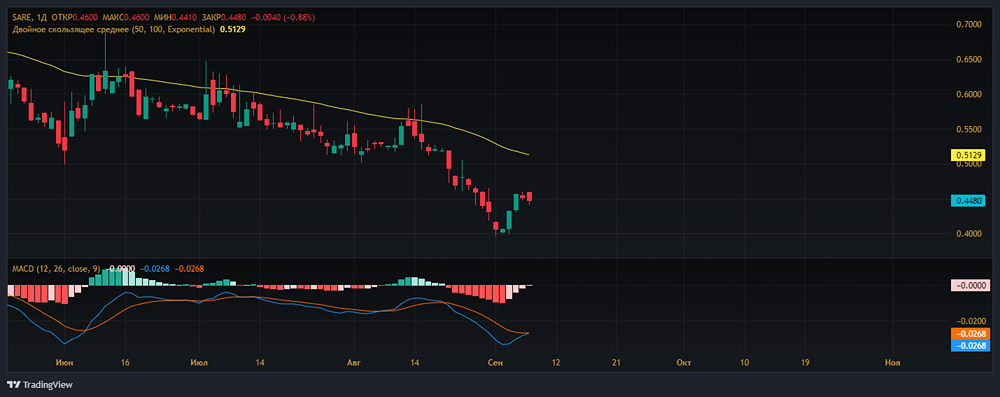Click the Ноя date label
This screenshot has height=397, width=1000.
(893, 363)
